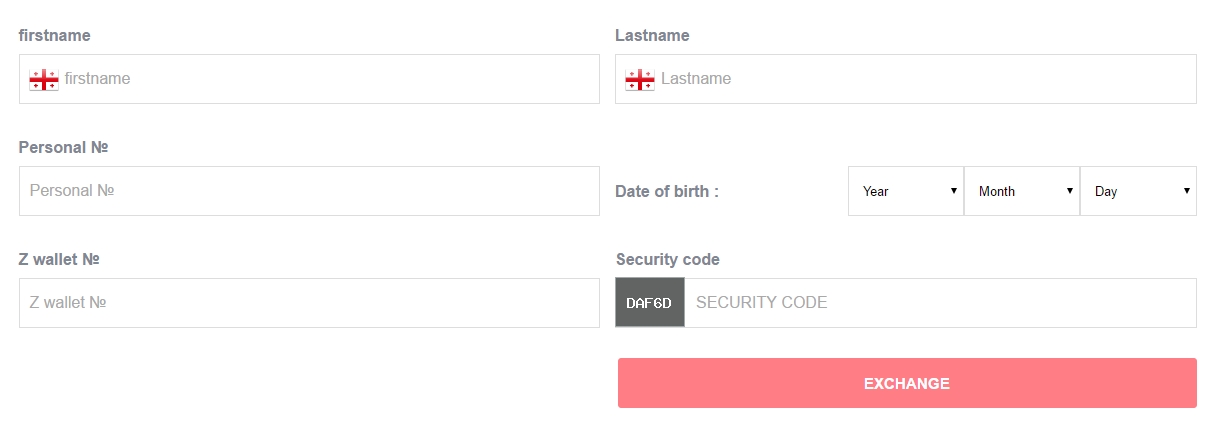Click the Security code label text
This screenshot has height=424, width=1206.
(668, 259)
